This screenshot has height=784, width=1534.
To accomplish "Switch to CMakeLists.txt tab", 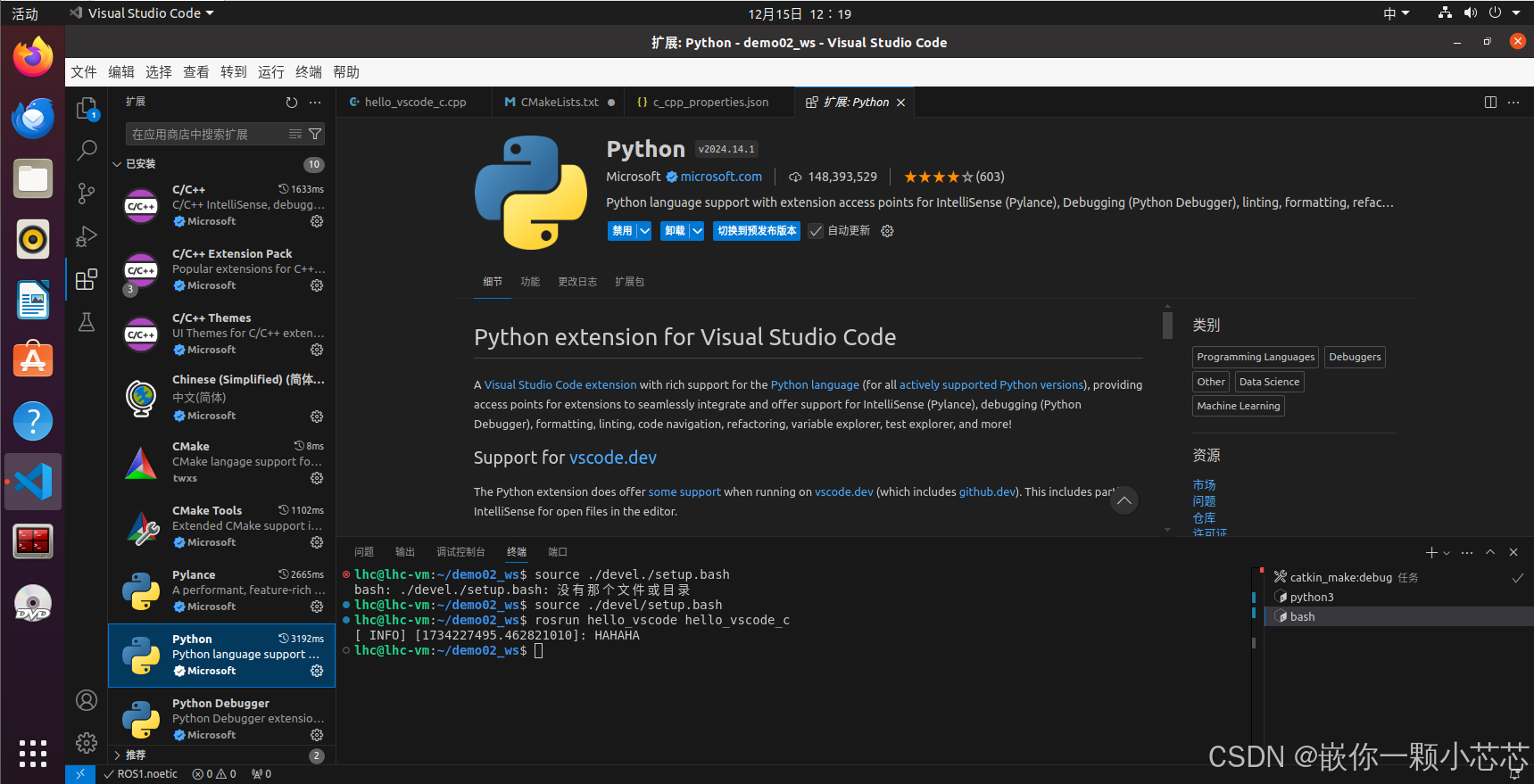I will click(559, 103).
